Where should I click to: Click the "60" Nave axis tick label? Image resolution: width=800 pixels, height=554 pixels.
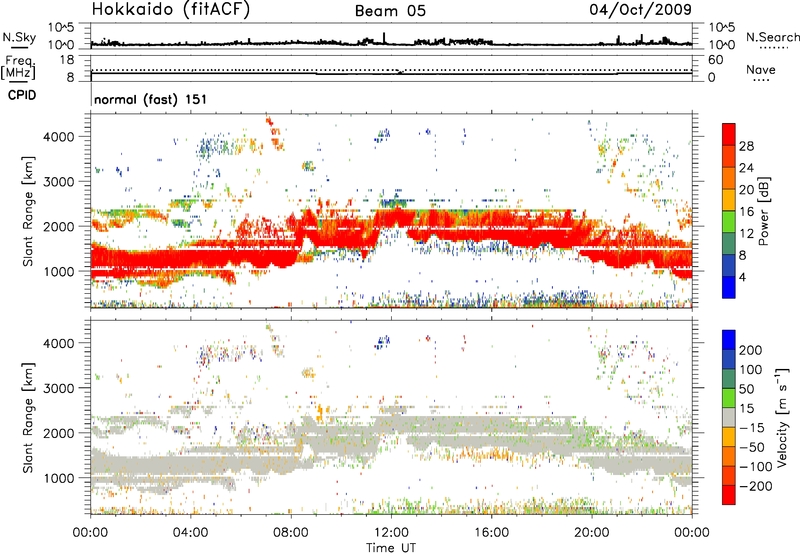click(x=715, y=60)
